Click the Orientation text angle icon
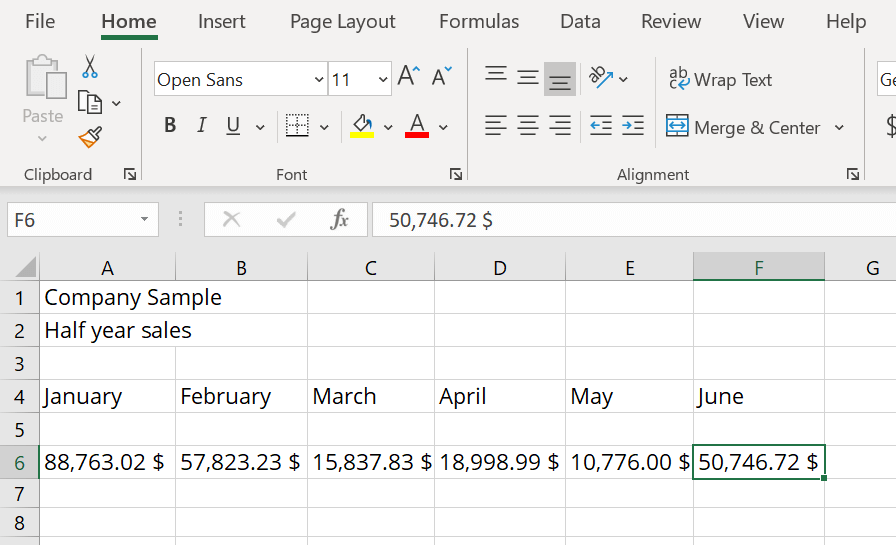This screenshot has width=896, height=545. [601, 78]
